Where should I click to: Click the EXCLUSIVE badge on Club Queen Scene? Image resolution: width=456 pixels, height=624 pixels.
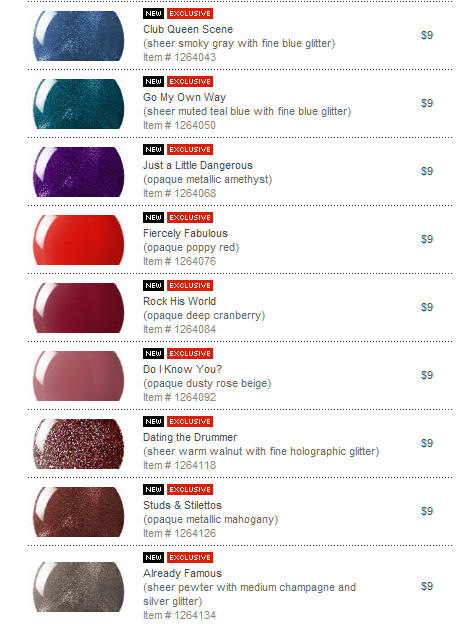(x=190, y=14)
